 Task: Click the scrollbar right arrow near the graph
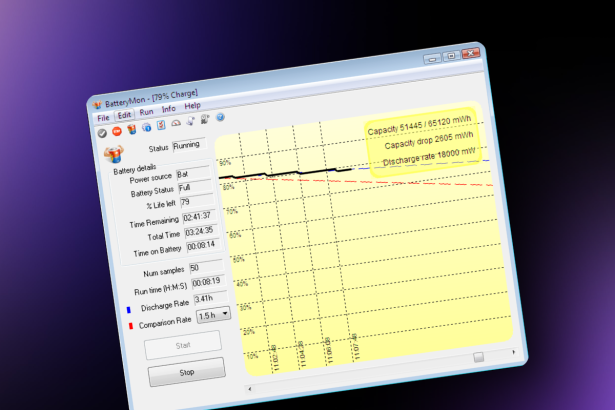coord(514,352)
